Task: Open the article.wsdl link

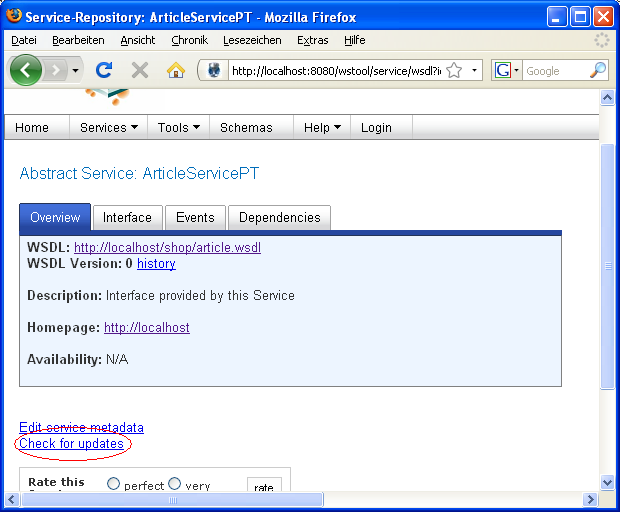Action: pyautogui.click(x=167, y=247)
